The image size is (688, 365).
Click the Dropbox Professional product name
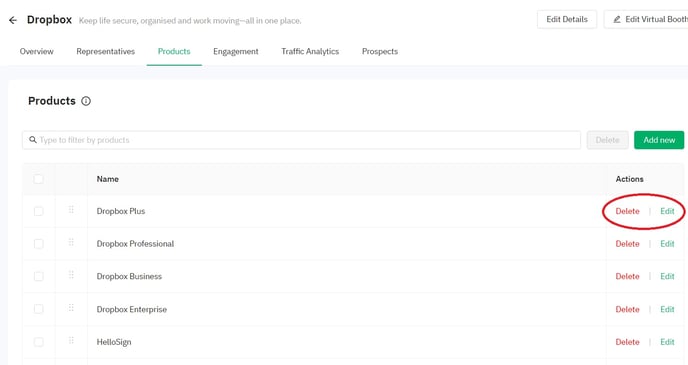click(x=135, y=244)
